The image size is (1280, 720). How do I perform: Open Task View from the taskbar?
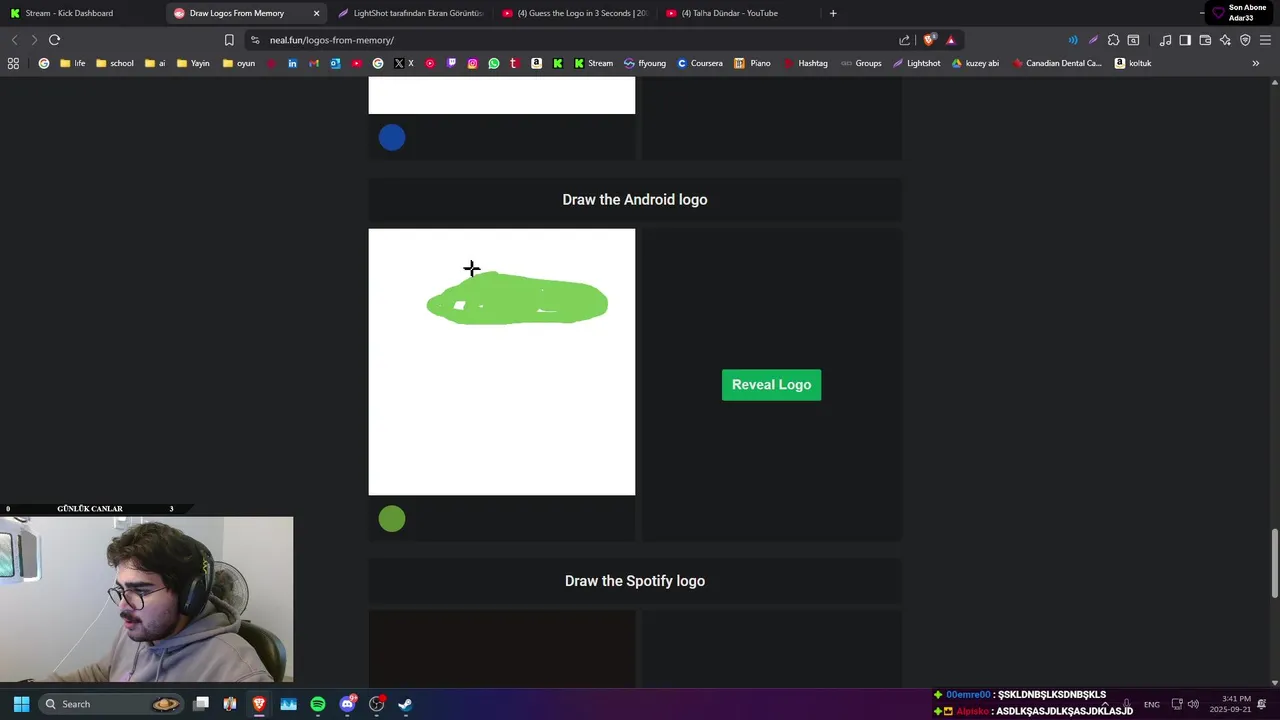click(x=201, y=704)
